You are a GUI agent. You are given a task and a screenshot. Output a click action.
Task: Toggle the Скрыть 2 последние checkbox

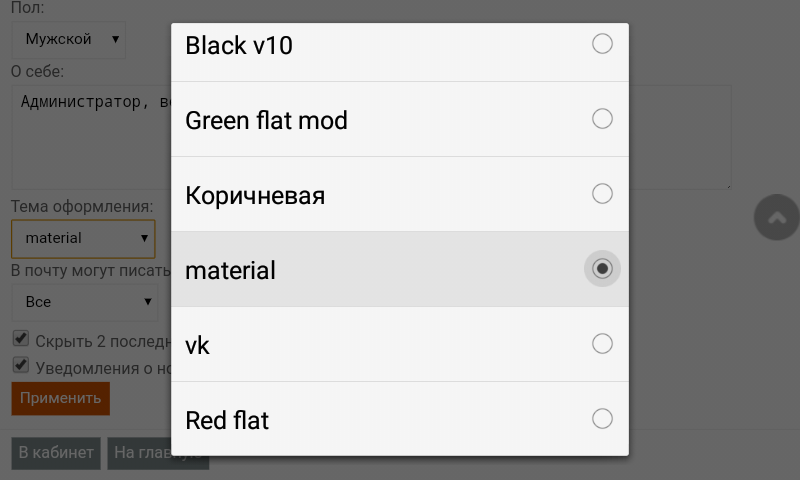coord(20,339)
